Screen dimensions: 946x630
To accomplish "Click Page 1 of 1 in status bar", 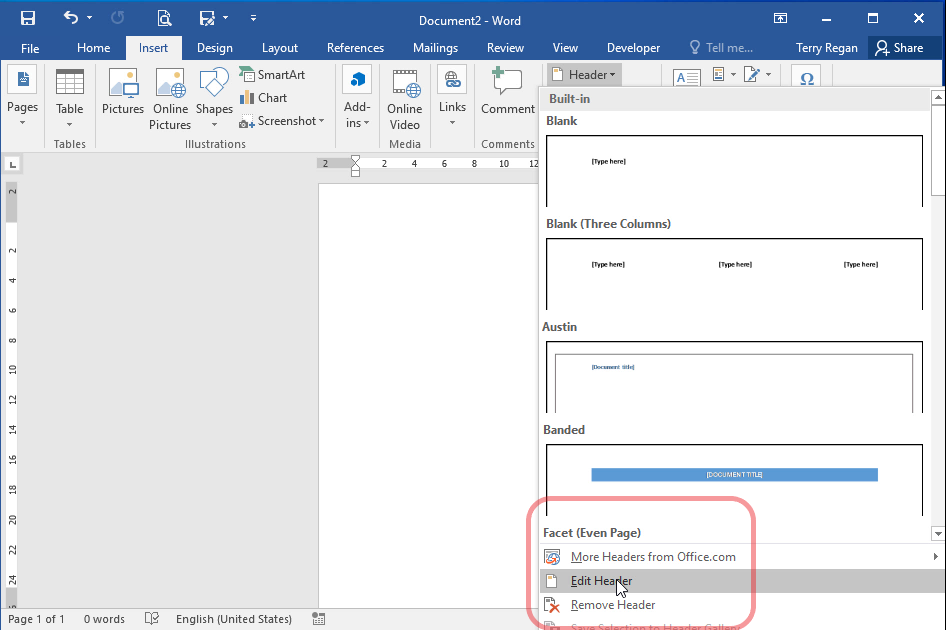I will pos(36,619).
